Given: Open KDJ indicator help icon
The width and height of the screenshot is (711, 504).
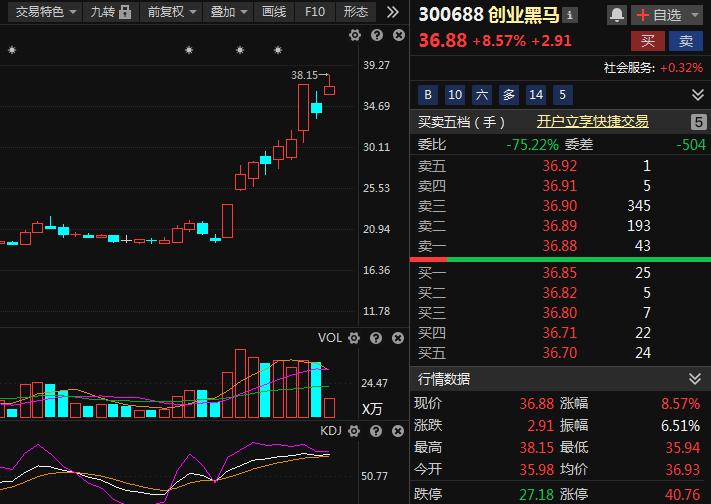Looking at the screenshot, I should (376, 431).
